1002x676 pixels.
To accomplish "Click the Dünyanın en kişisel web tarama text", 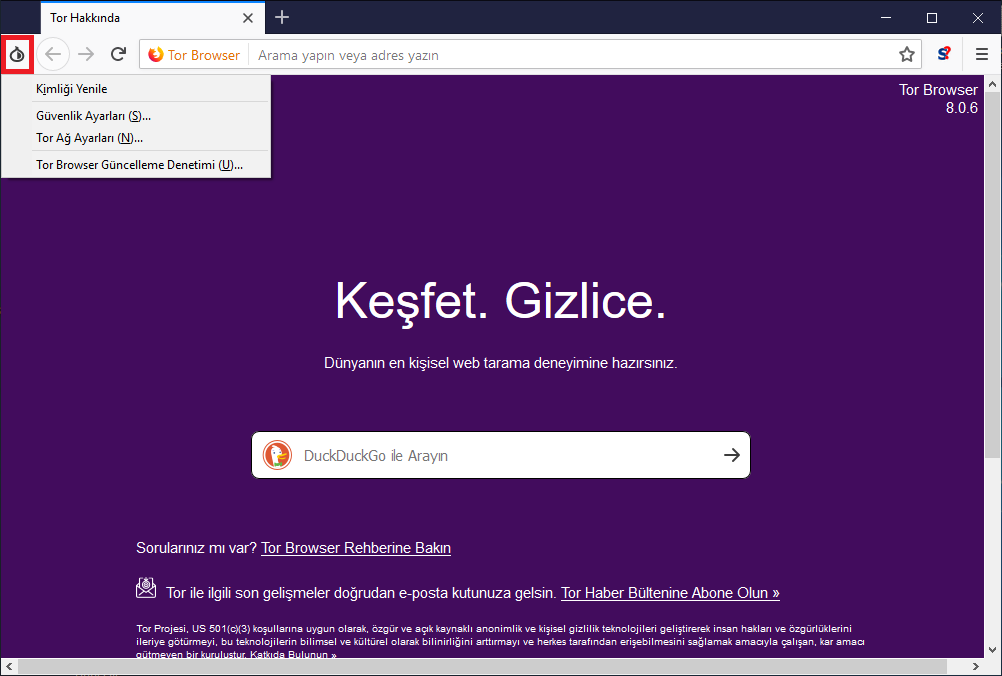I will [500, 363].
